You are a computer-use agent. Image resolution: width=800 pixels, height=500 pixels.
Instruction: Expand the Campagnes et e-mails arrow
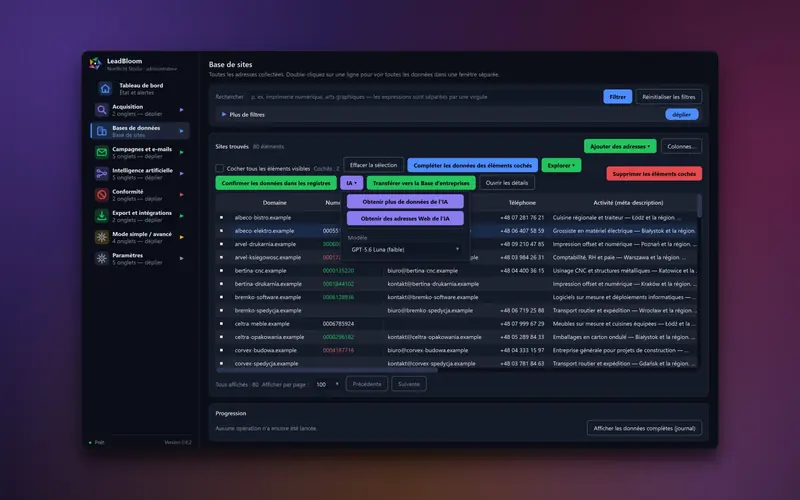(181, 153)
